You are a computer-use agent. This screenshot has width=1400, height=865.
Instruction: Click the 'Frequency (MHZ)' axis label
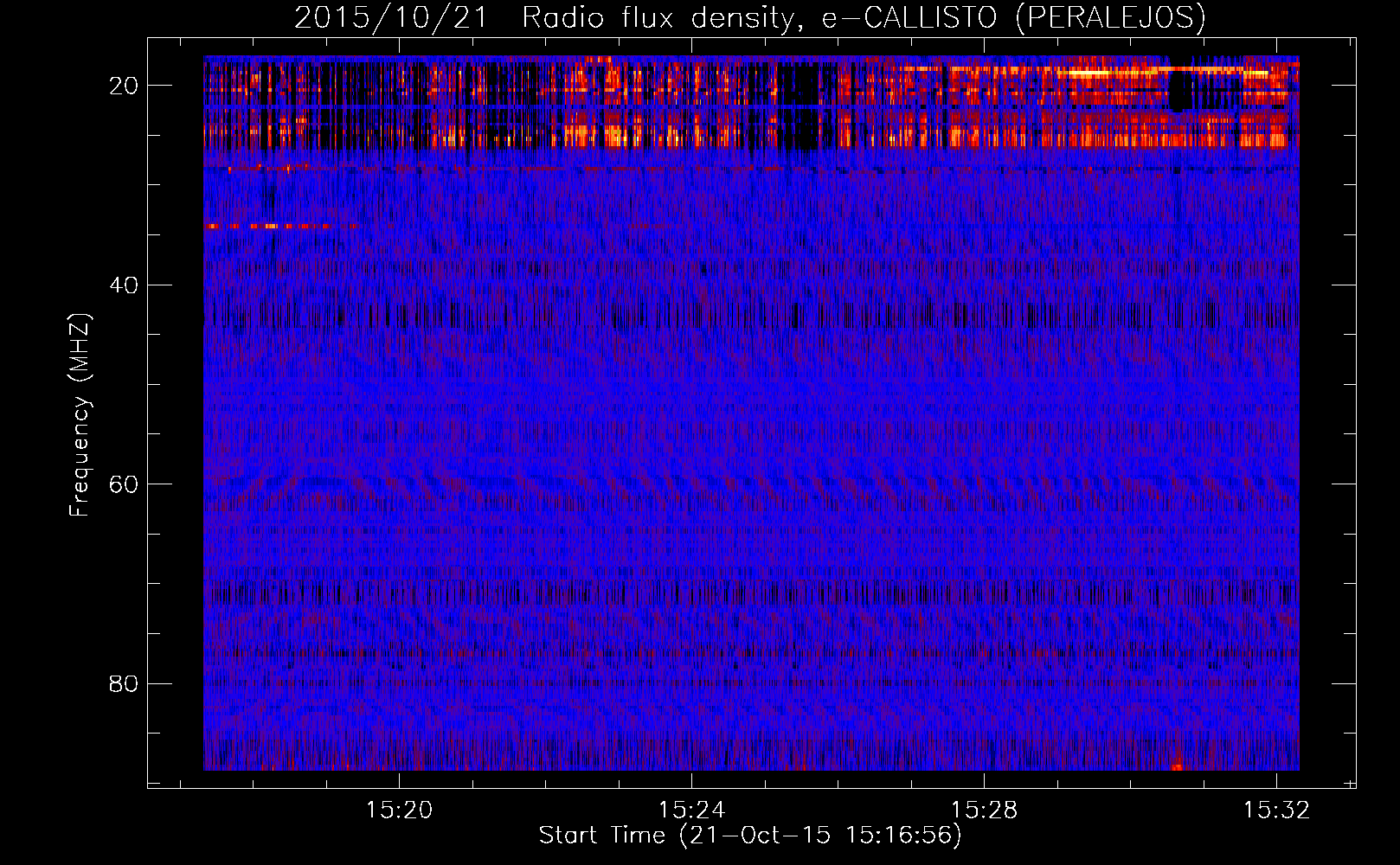[80, 415]
